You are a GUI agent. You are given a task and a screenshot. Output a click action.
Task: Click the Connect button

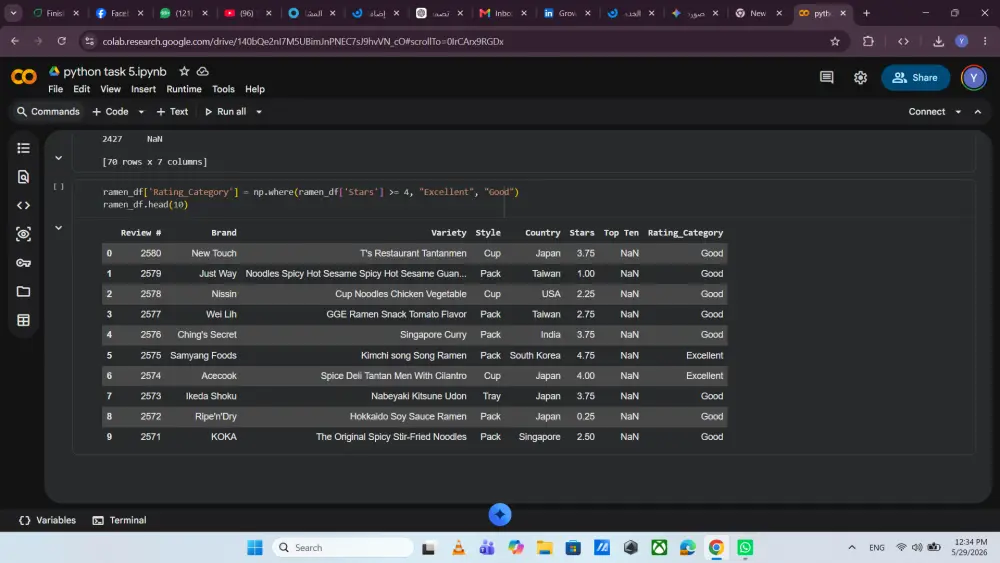pyautogui.click(x=927, y=112)
